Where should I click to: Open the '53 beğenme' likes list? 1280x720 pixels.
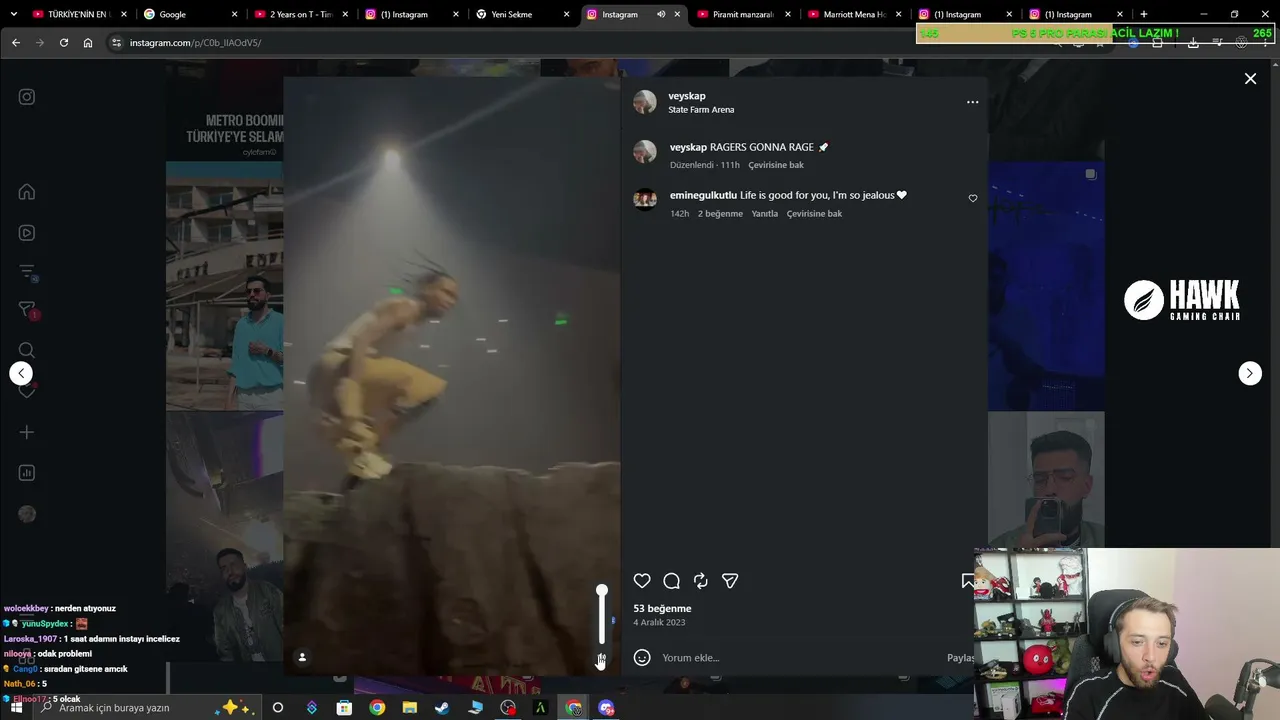(x=662, y=608)
